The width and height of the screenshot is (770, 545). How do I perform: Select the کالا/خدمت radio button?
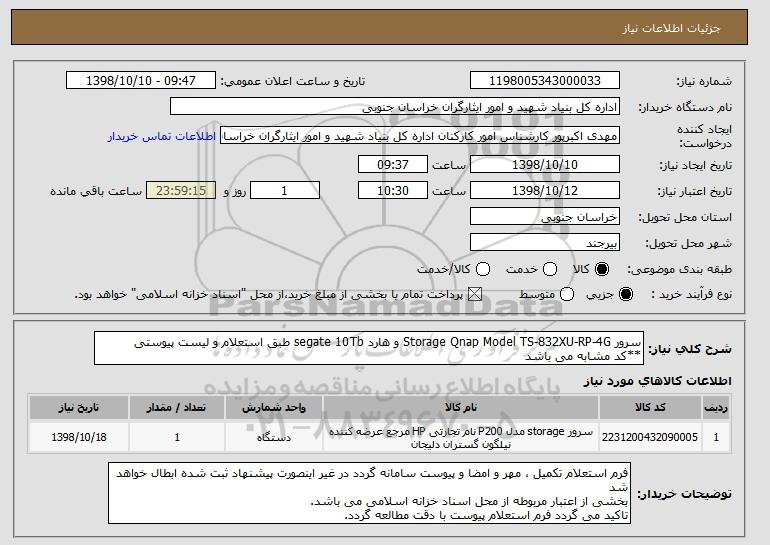pos(483,269)
